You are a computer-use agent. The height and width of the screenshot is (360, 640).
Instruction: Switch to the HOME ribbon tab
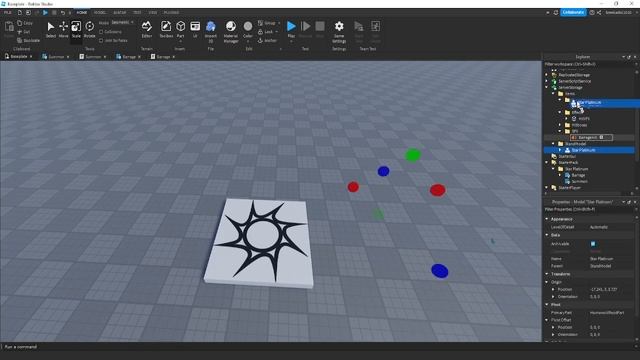pos(82,13)
